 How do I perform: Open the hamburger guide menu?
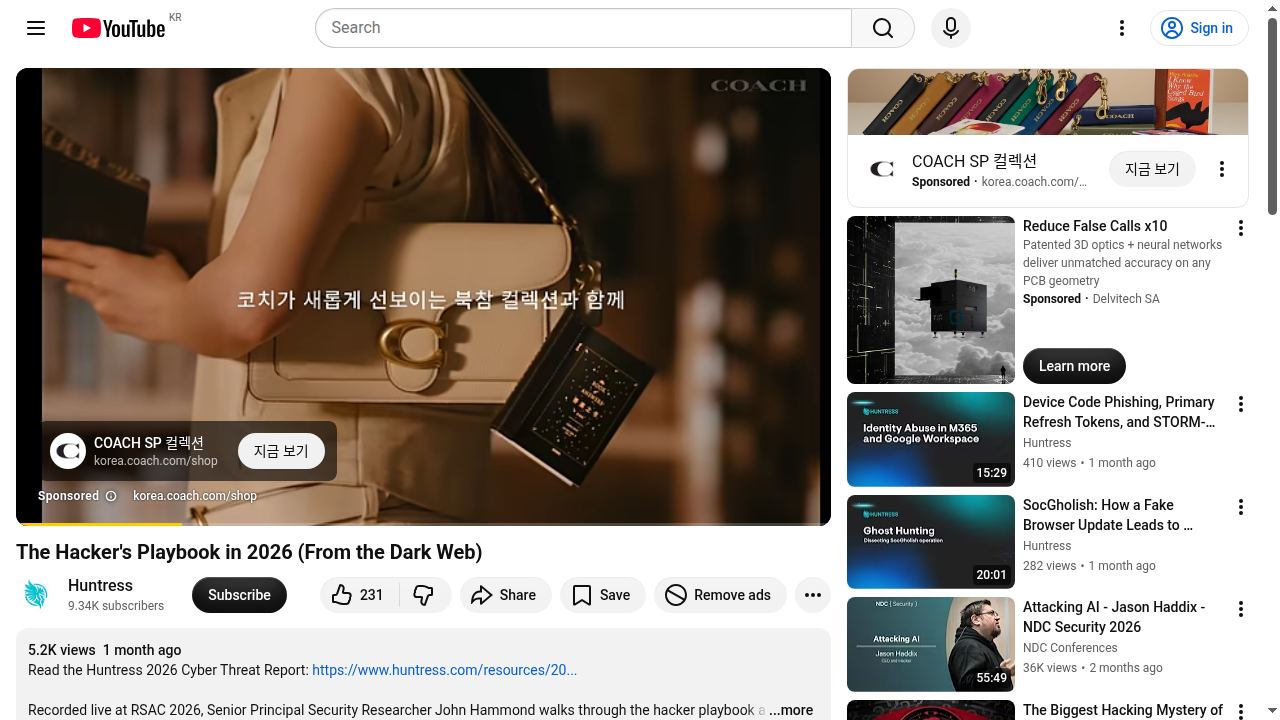click(x=36, y=28)
